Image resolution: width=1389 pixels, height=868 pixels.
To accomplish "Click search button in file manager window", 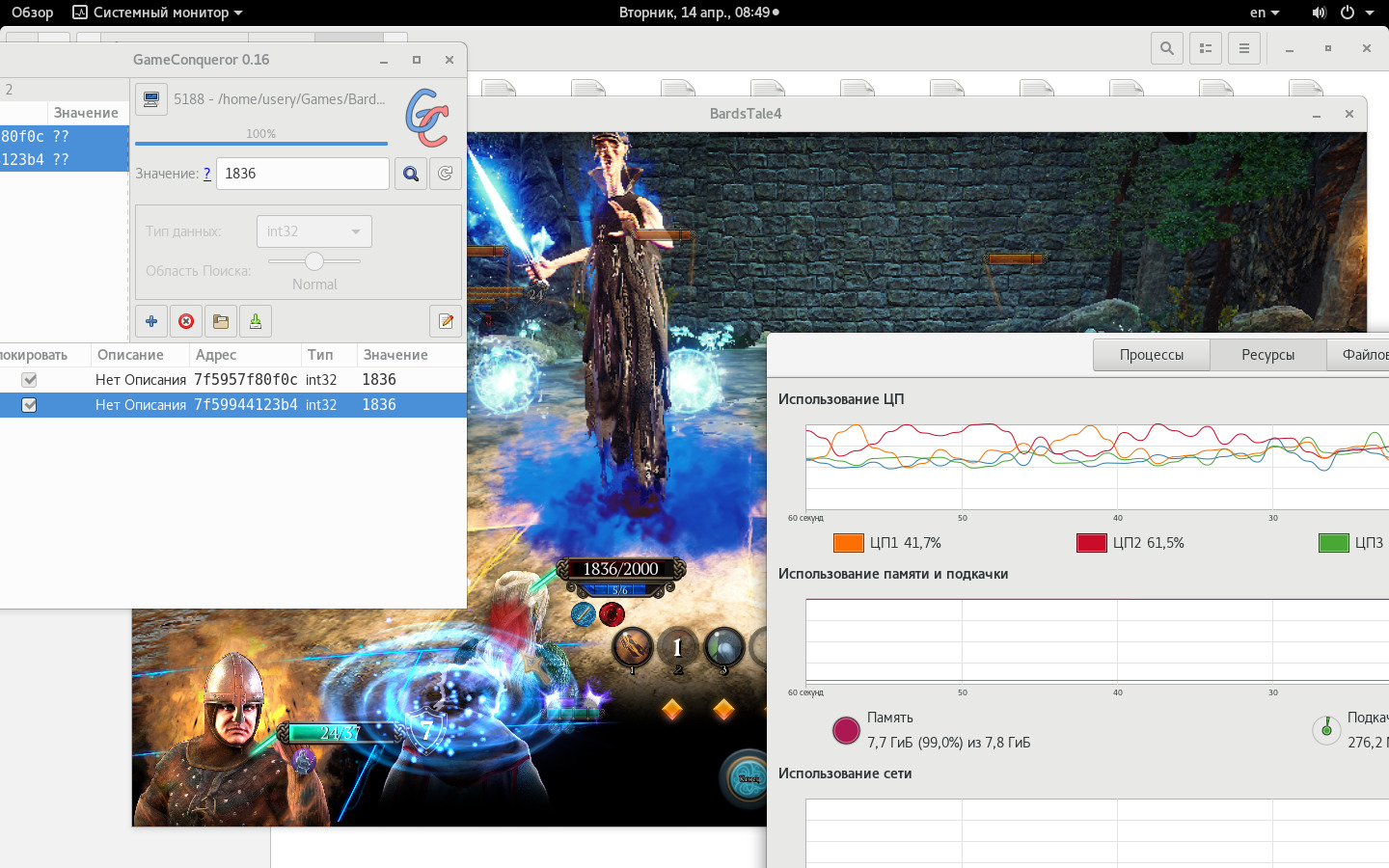I will (x=1167, y=48).
